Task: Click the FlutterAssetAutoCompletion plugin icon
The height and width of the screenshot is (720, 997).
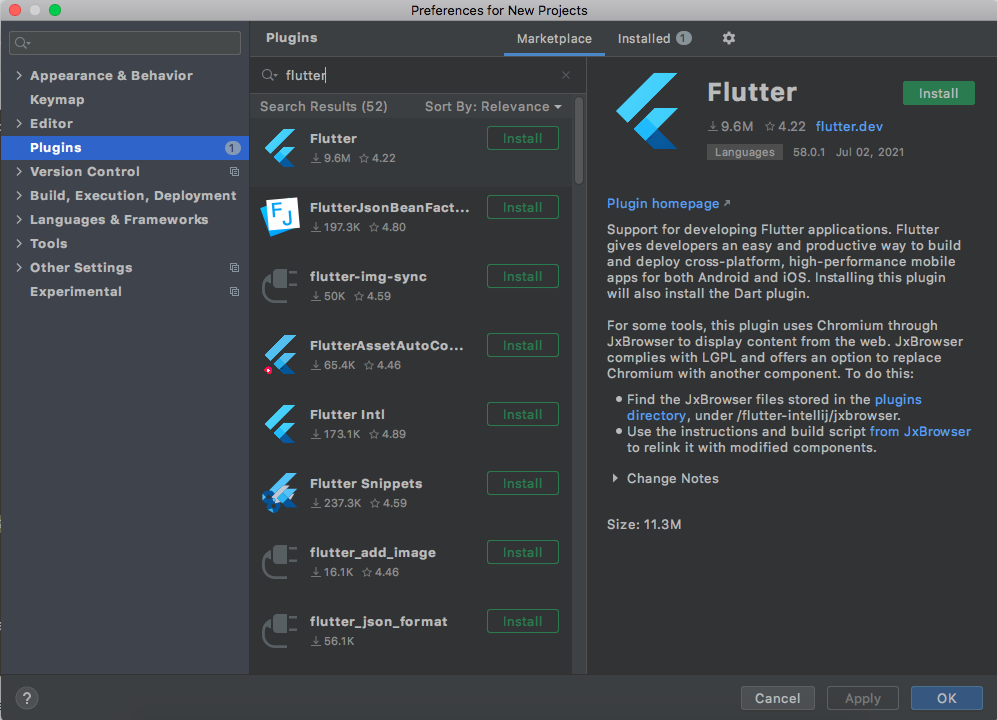Action: (x=280, y=354)
